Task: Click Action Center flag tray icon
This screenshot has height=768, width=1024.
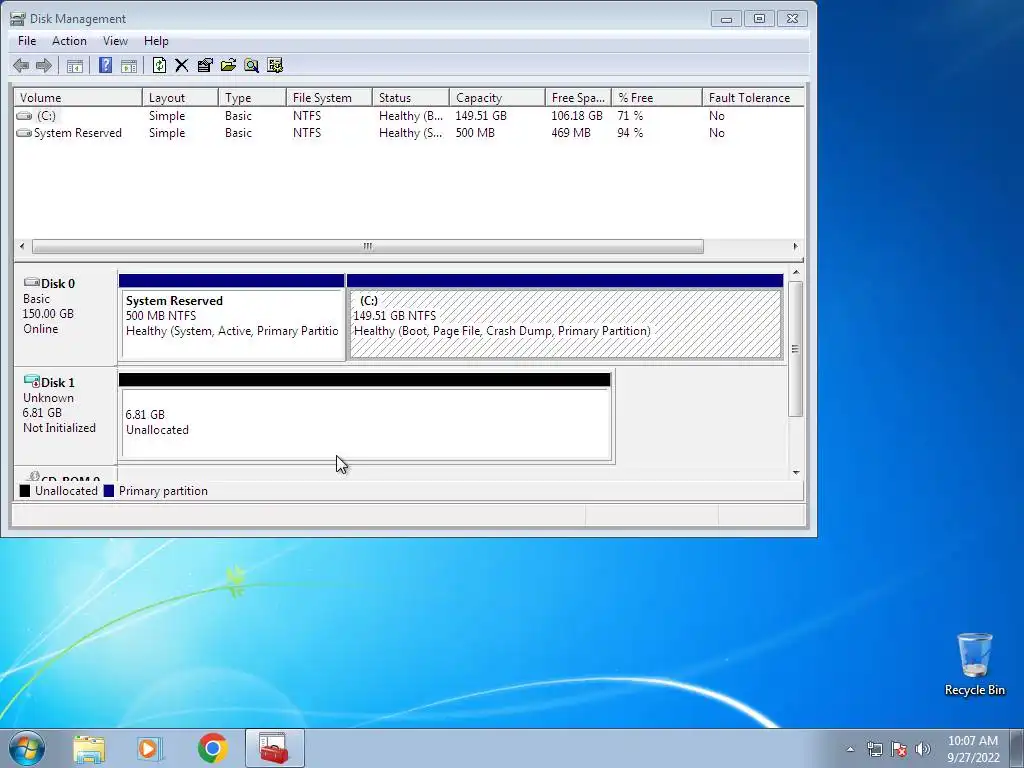Action: (899, 749)
